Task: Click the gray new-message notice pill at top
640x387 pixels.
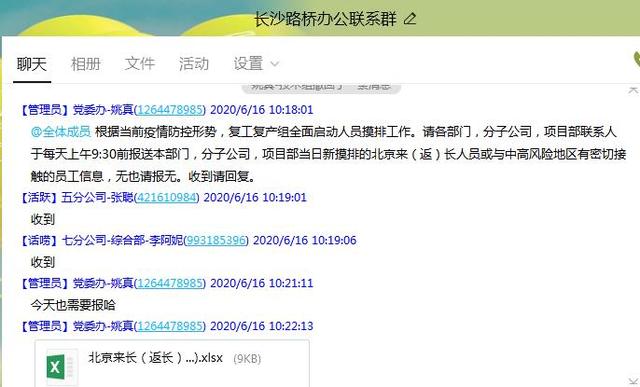Action: coord(321,88)
